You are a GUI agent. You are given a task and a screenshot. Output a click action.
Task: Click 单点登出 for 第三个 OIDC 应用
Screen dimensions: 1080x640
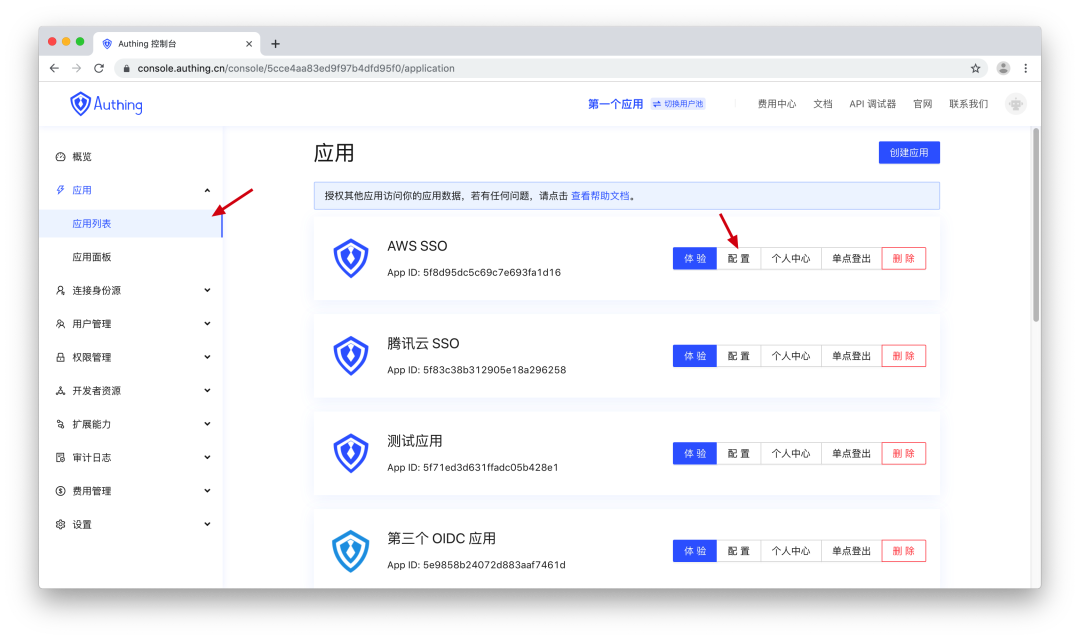click(851, 551)
